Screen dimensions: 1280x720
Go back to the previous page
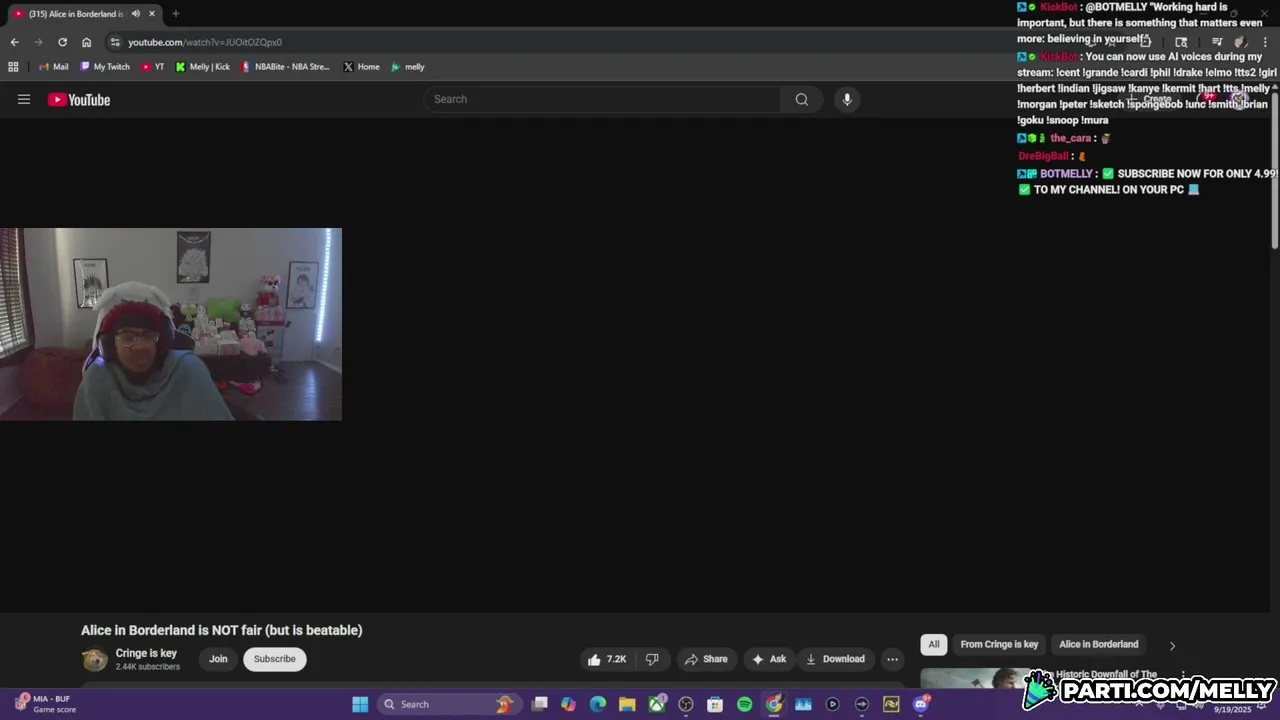pos(14,42)
